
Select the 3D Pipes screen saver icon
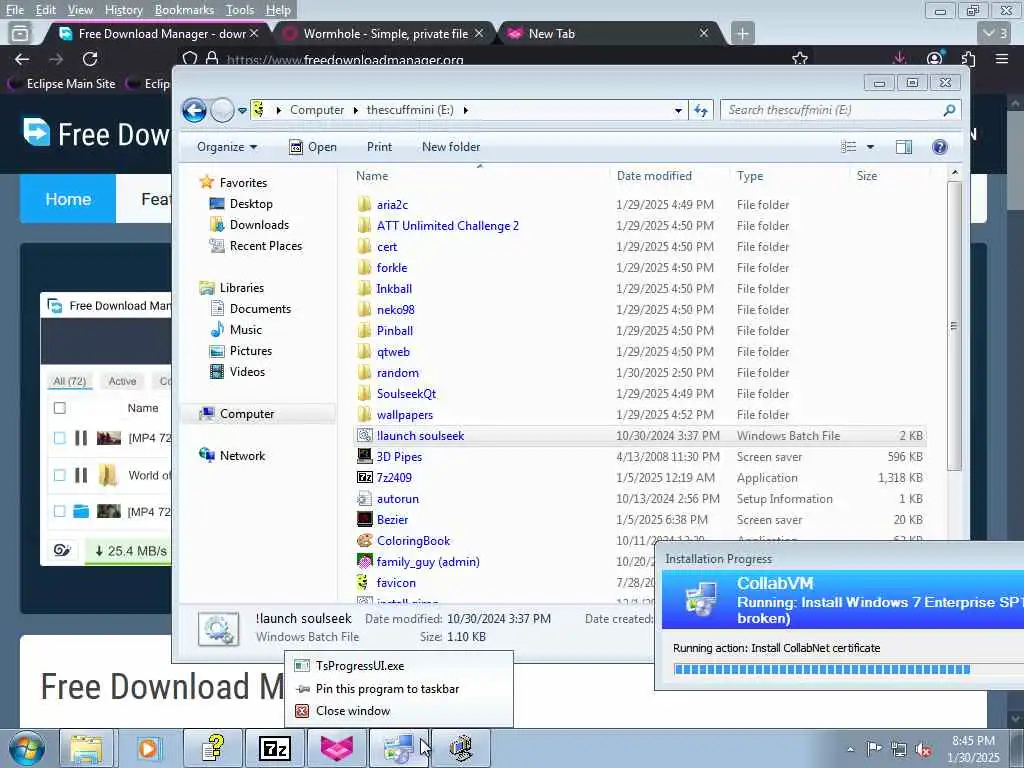364,456
